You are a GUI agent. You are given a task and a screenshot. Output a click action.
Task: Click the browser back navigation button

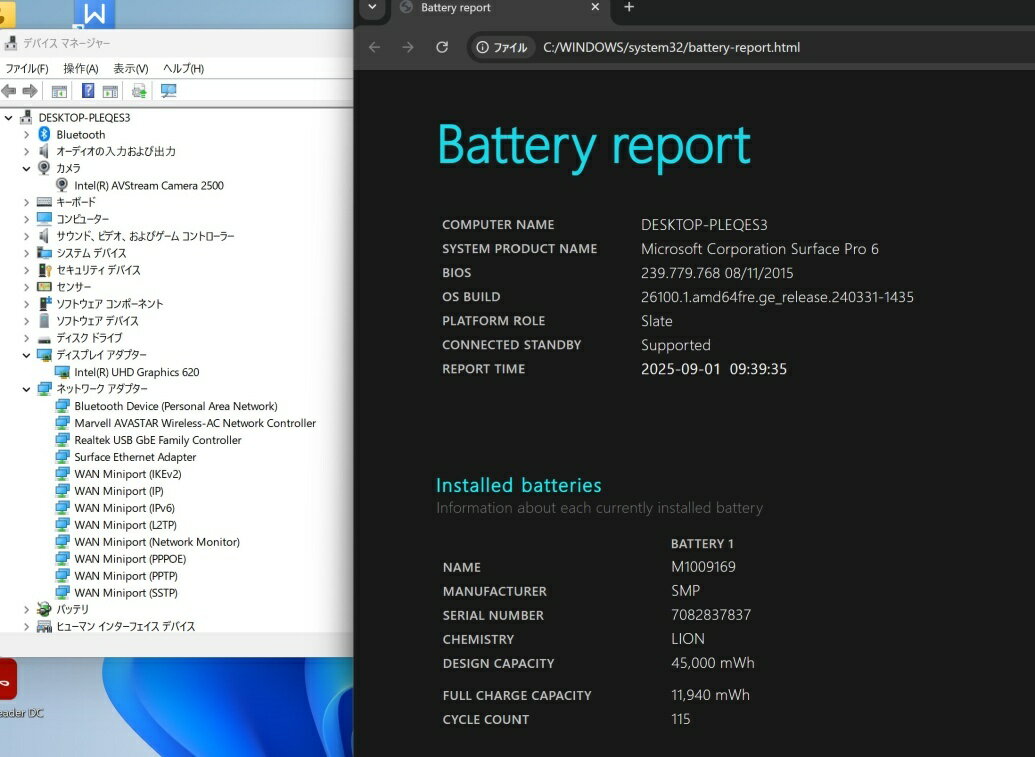click(374, 47)
